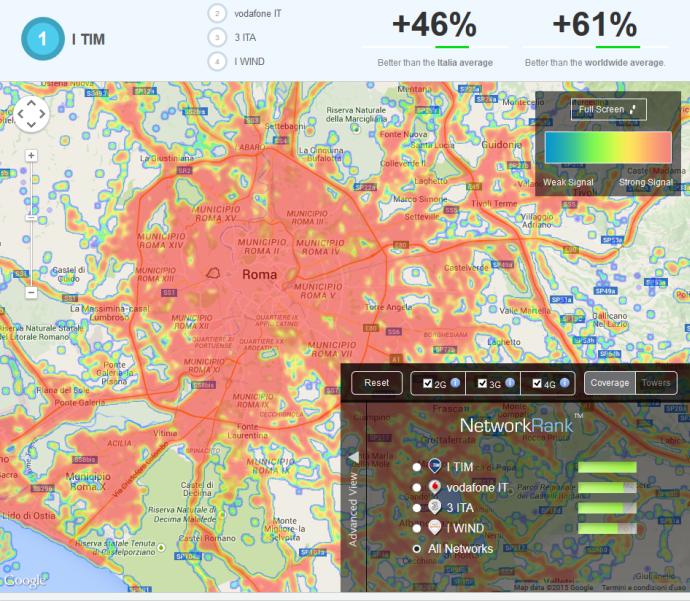
Task: Click the Vatican City outline on map
Action: point(213,273)
